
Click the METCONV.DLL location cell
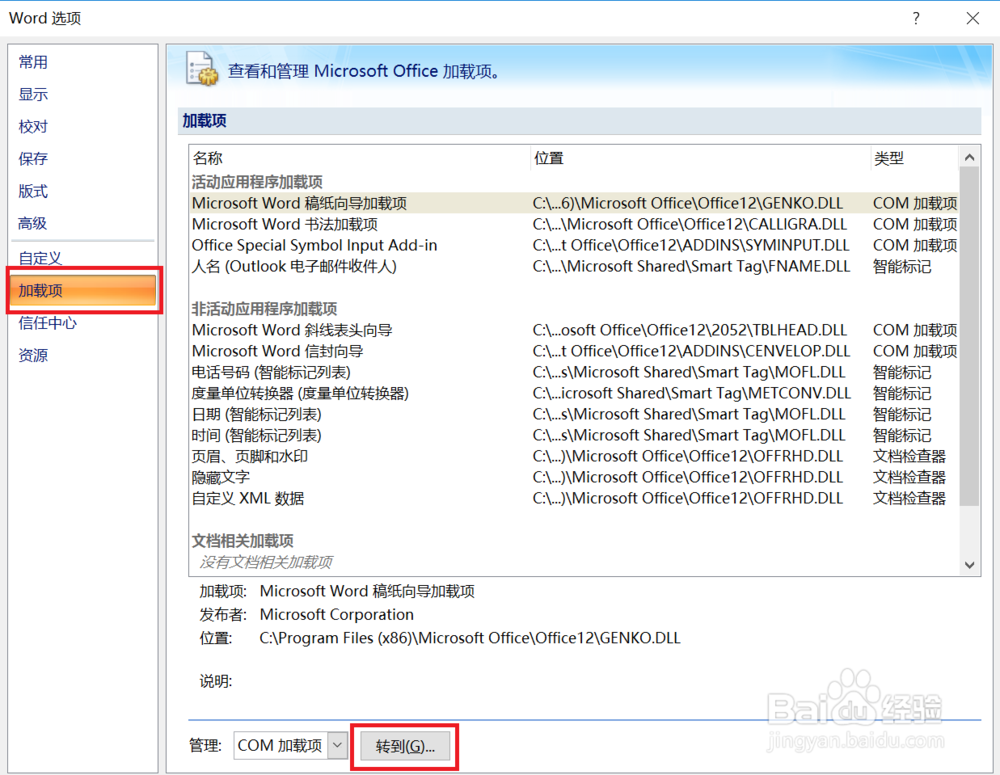(x=691, y=393)
